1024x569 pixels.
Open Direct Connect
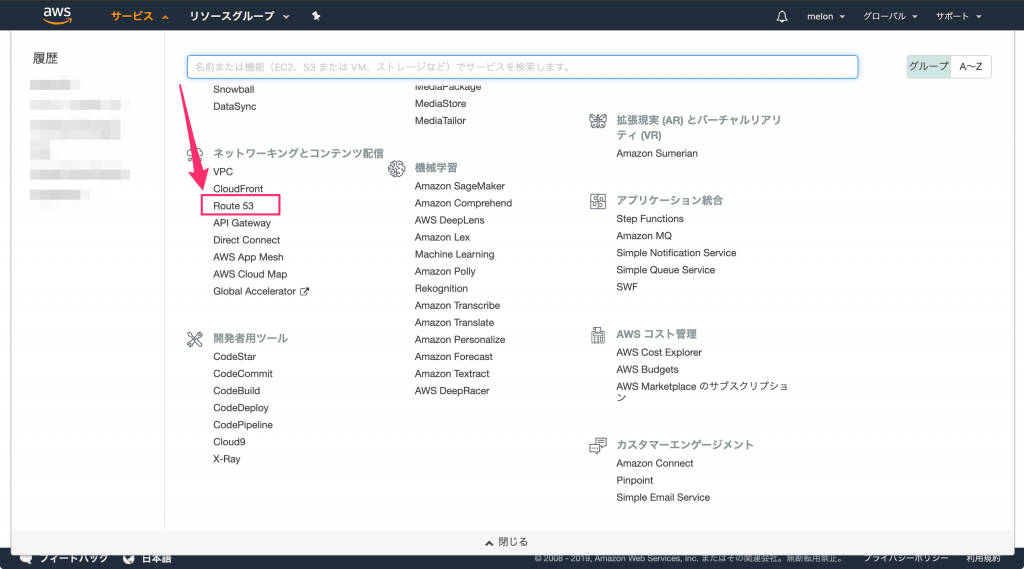tap(246, 240)
